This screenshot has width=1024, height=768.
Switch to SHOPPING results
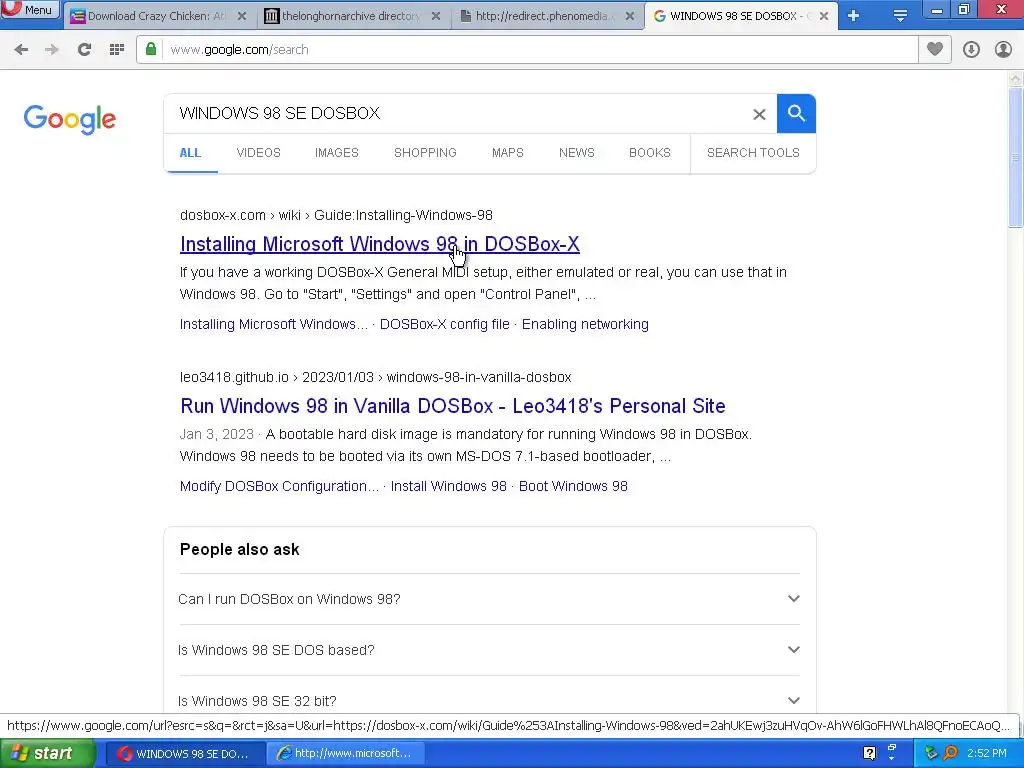click(x=425, y=153)
